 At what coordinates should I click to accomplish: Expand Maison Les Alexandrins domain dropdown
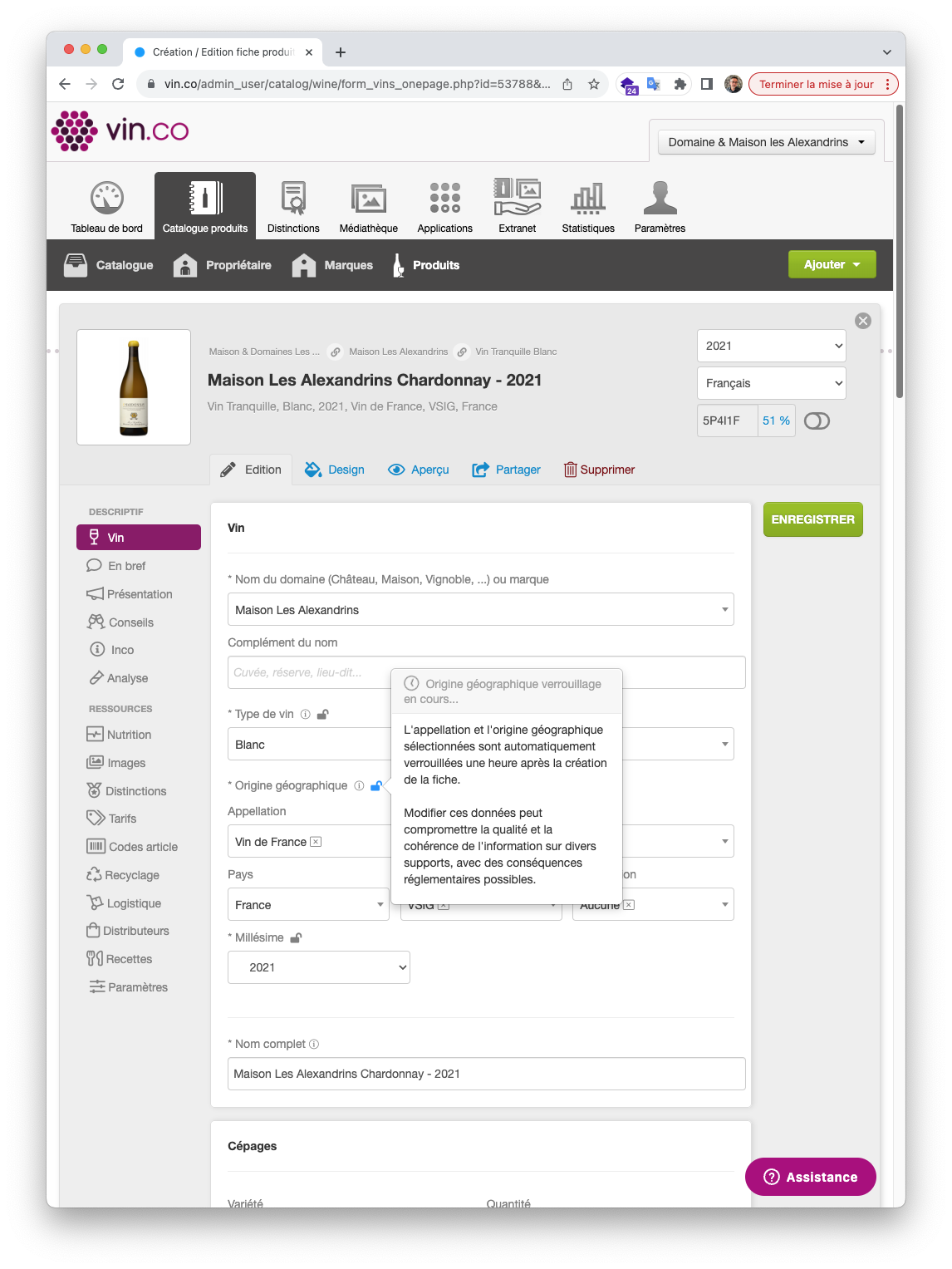(481, 609)
